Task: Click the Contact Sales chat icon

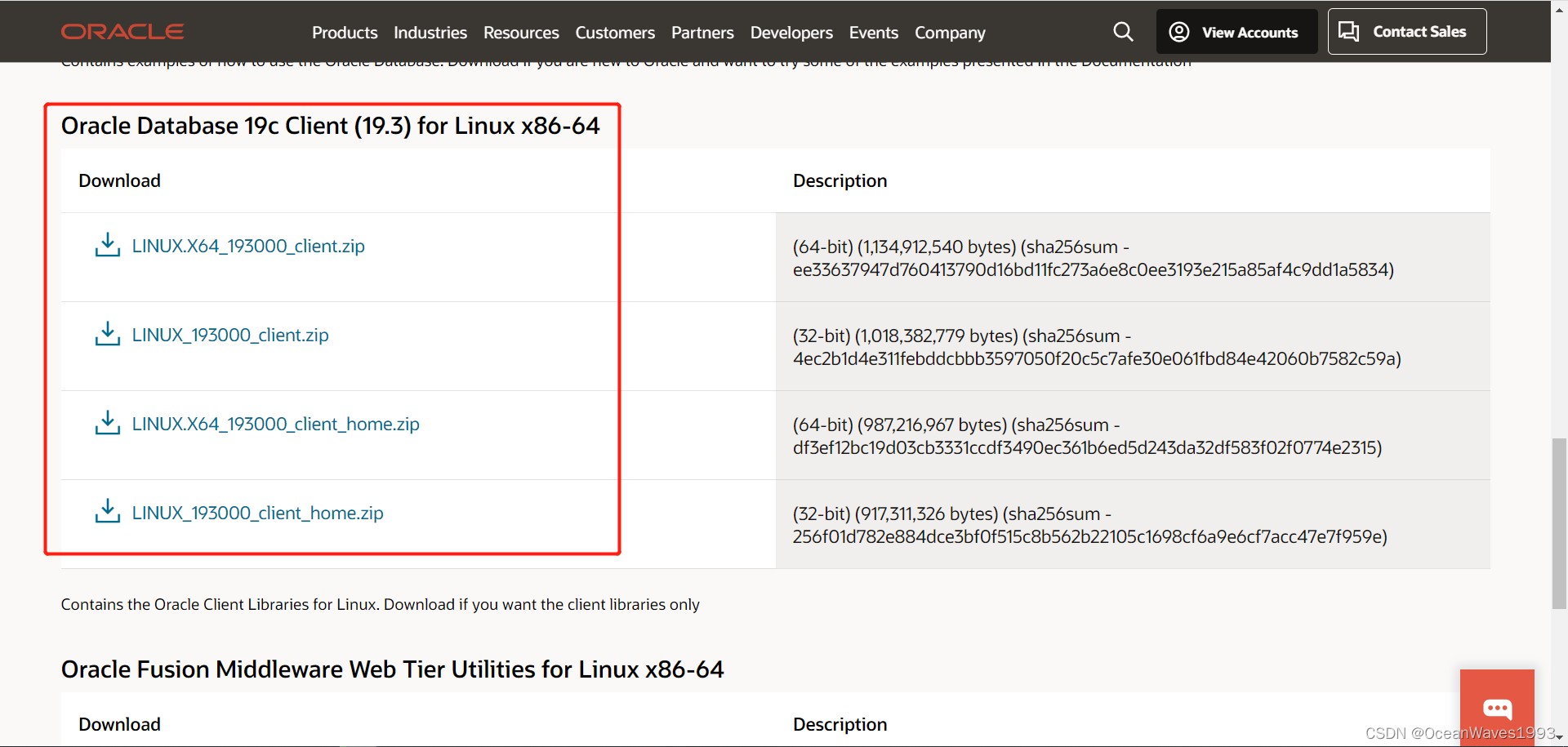Action: coord(1349,32)
